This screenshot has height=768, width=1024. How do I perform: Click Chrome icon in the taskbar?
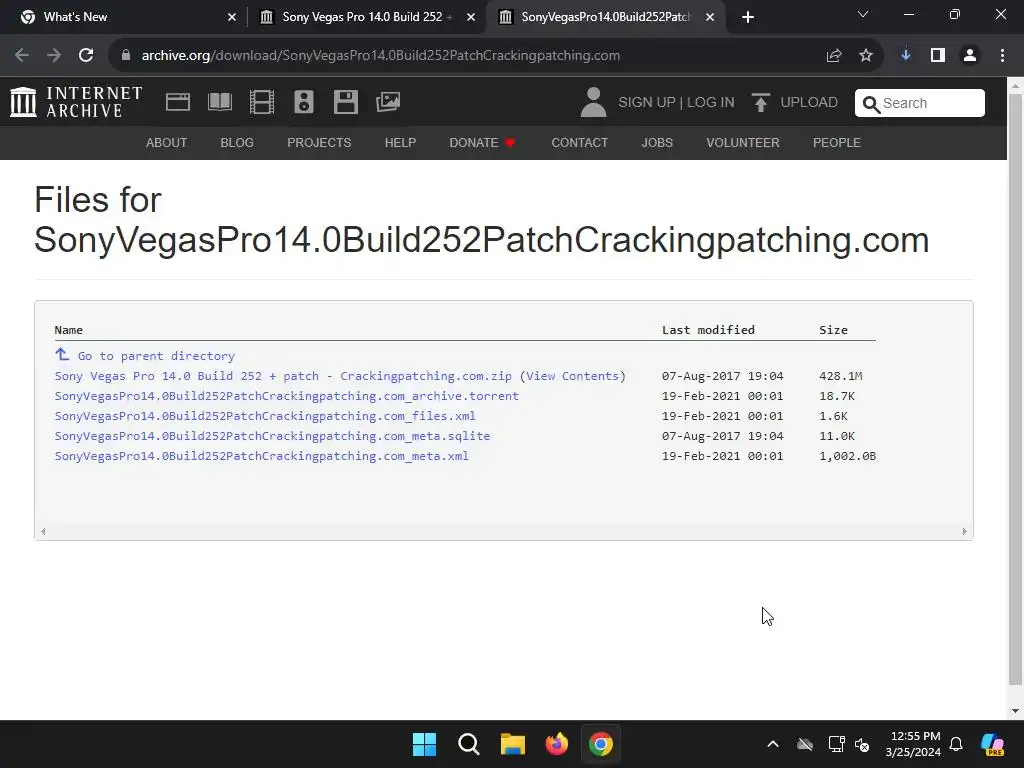coord(601,744)
